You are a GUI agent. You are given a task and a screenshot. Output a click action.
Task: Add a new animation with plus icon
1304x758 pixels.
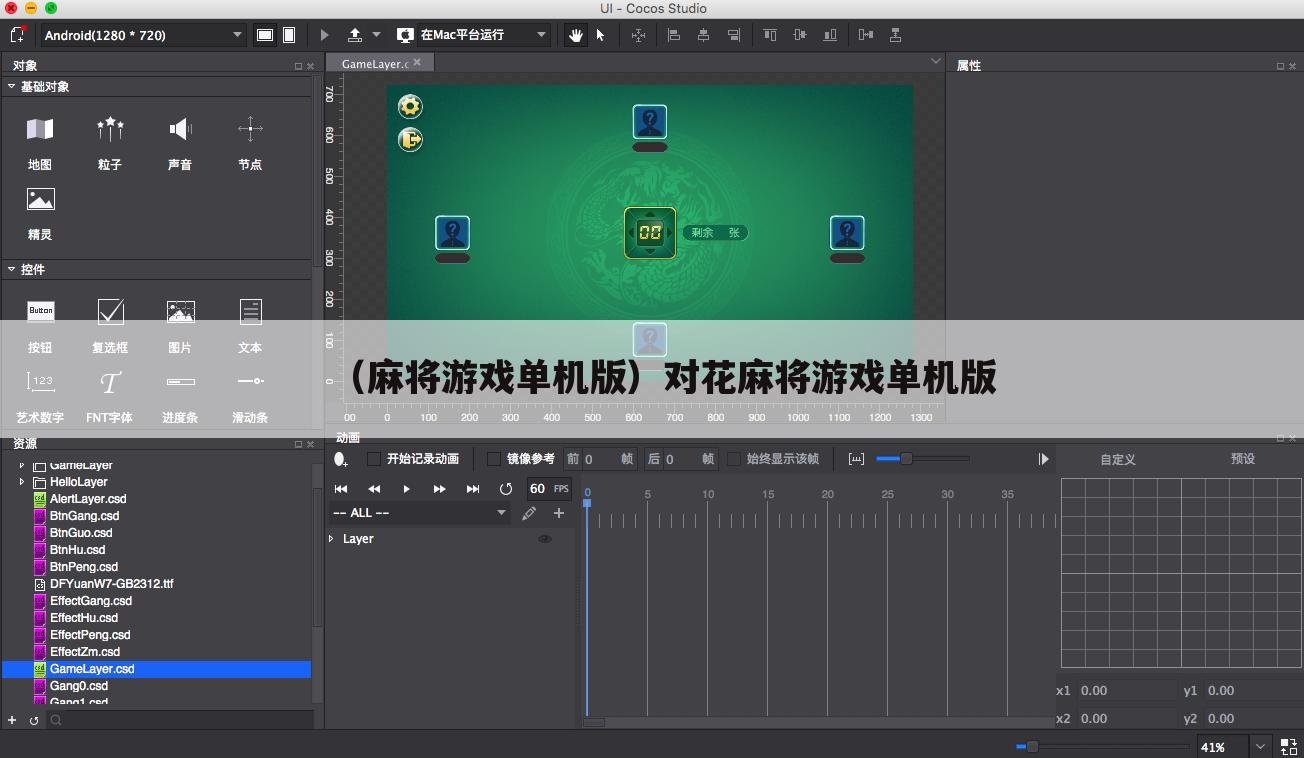pos(559,513)
